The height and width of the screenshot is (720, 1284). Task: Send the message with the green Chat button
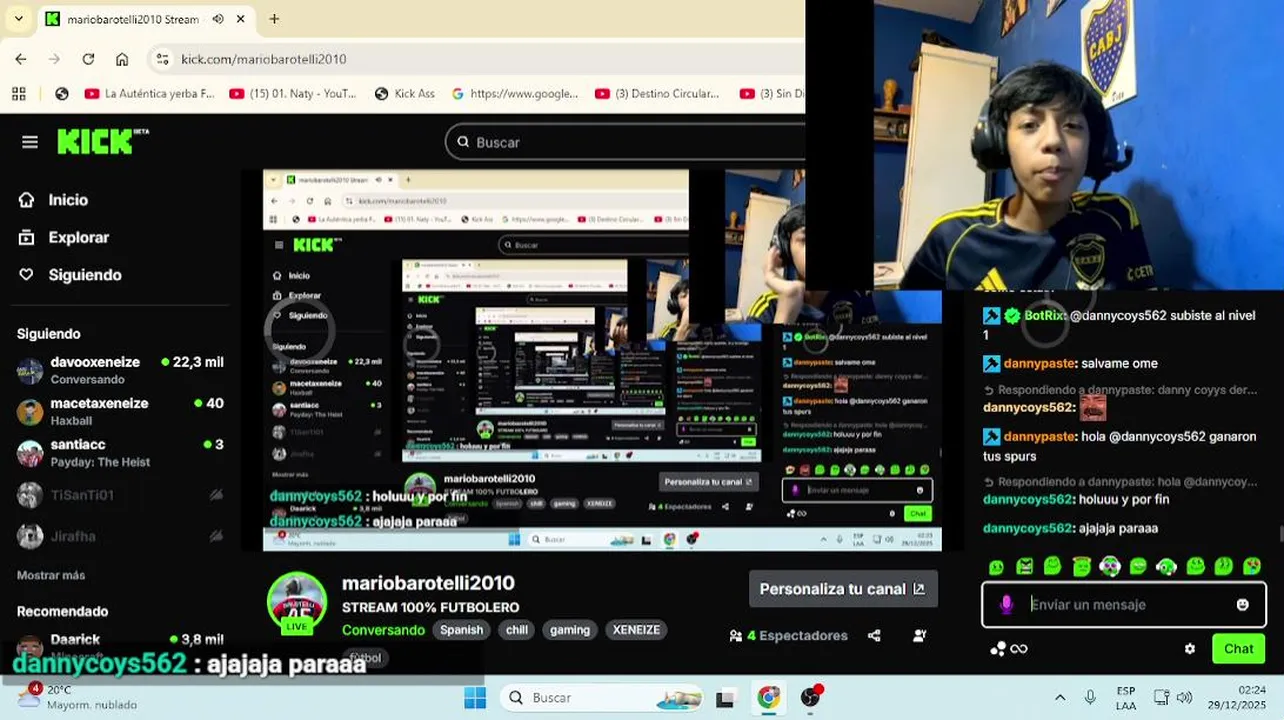click(1238, 649)
